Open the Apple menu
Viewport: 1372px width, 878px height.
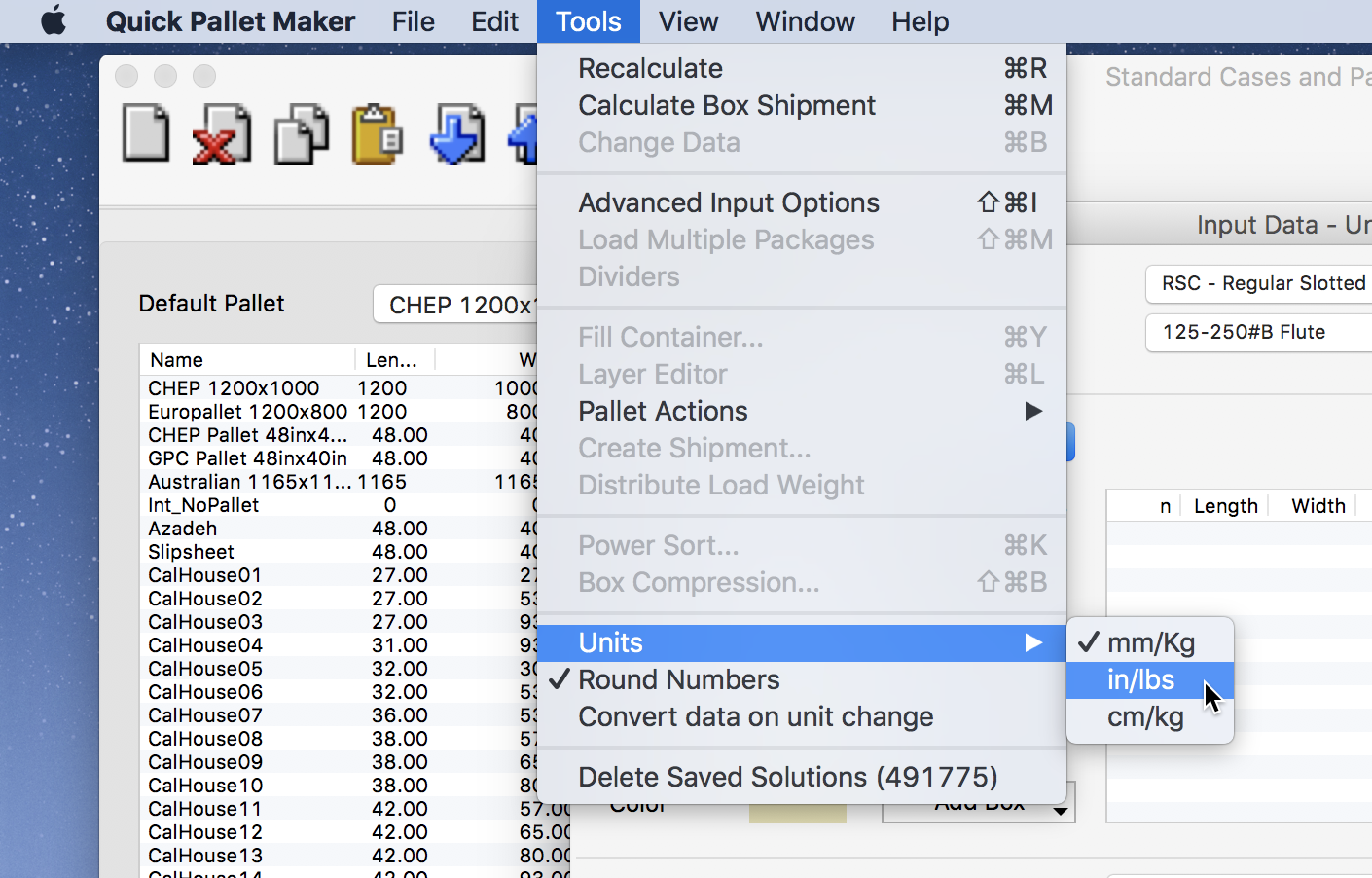54,20
